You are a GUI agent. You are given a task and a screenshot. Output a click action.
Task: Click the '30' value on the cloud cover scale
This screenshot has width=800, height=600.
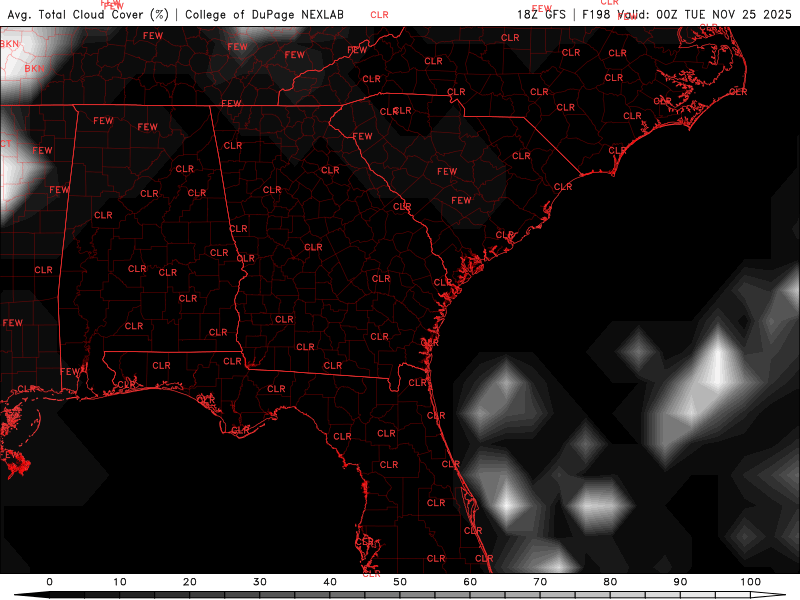click(260, 582)
